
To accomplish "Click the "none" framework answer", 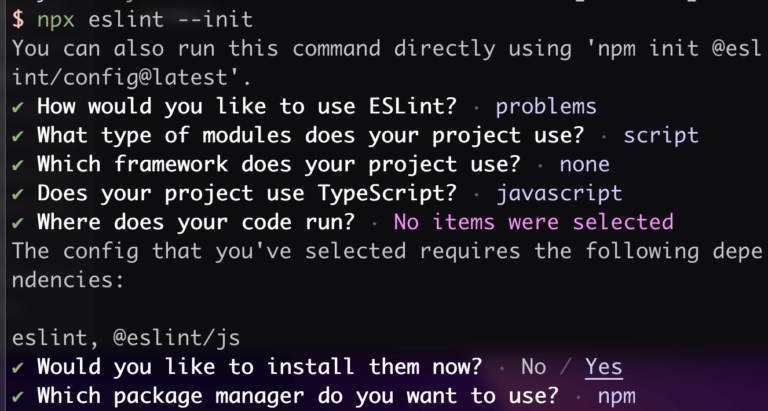I will pyautogui.click(x=584, y=164).
